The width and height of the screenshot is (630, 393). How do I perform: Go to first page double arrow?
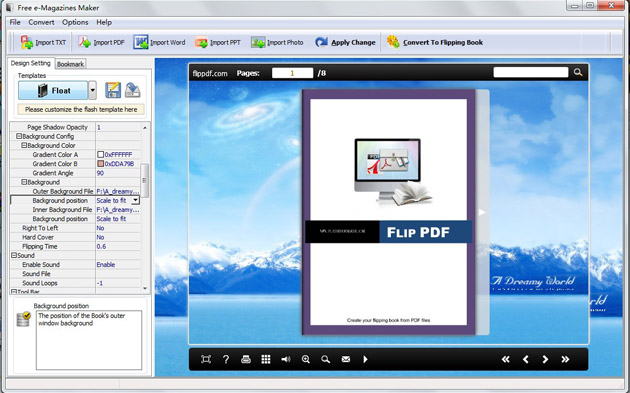click(x=505, y=359)
